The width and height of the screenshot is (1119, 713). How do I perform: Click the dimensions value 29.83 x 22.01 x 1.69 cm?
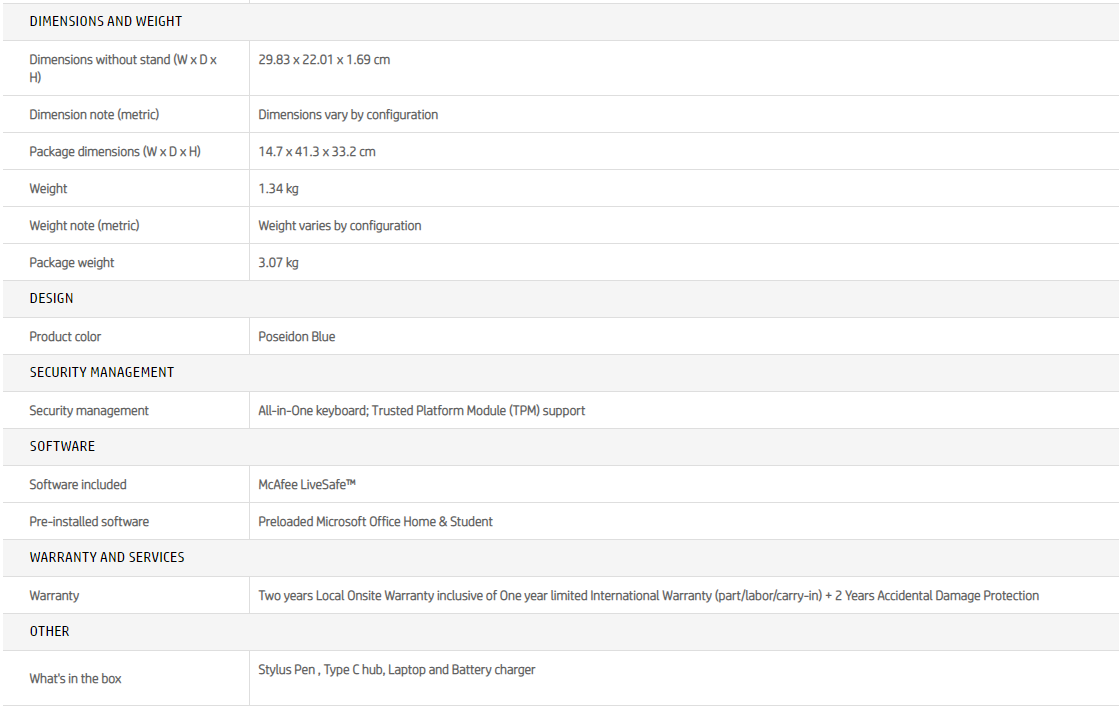point(324,60)
